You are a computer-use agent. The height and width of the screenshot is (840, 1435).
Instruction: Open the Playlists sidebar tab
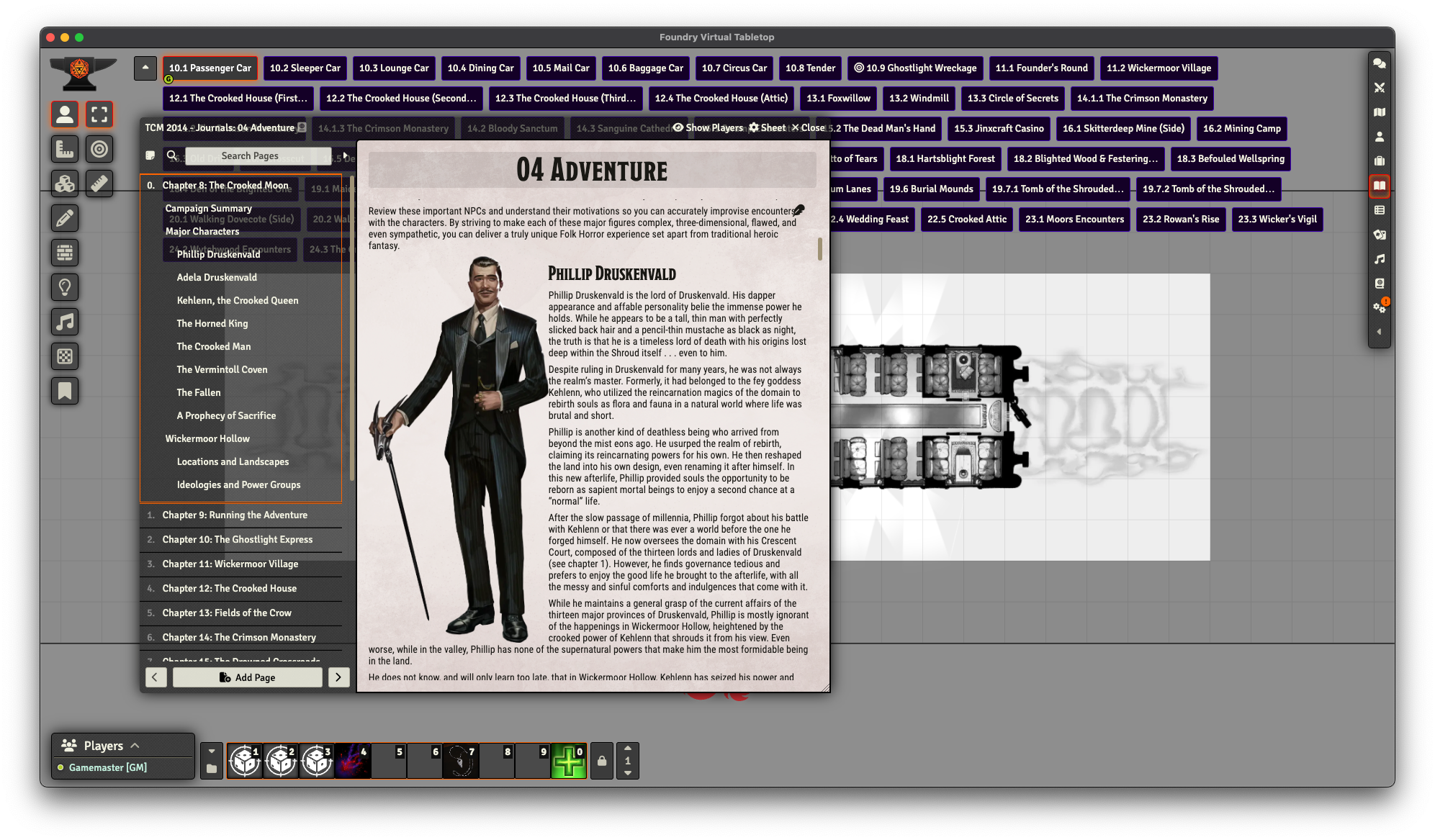pyautogui.click(x=1379, y=259)
